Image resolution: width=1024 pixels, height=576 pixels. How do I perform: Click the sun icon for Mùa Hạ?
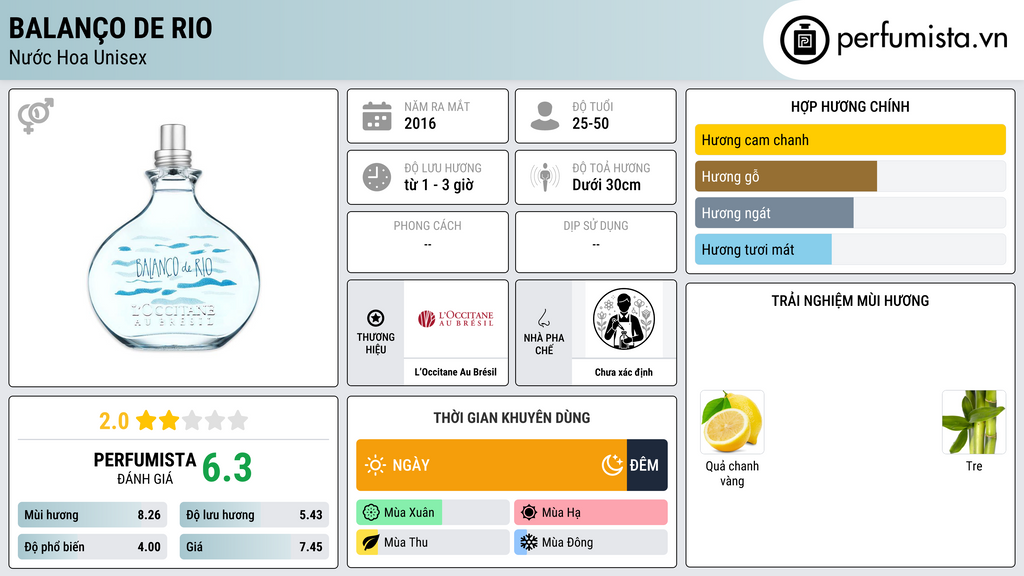[x=529, y=513]
